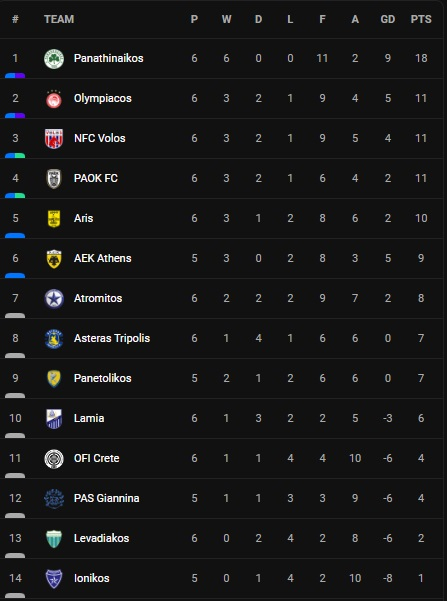
Task: Click the PAOK FC crest icon
Action: 54,179
